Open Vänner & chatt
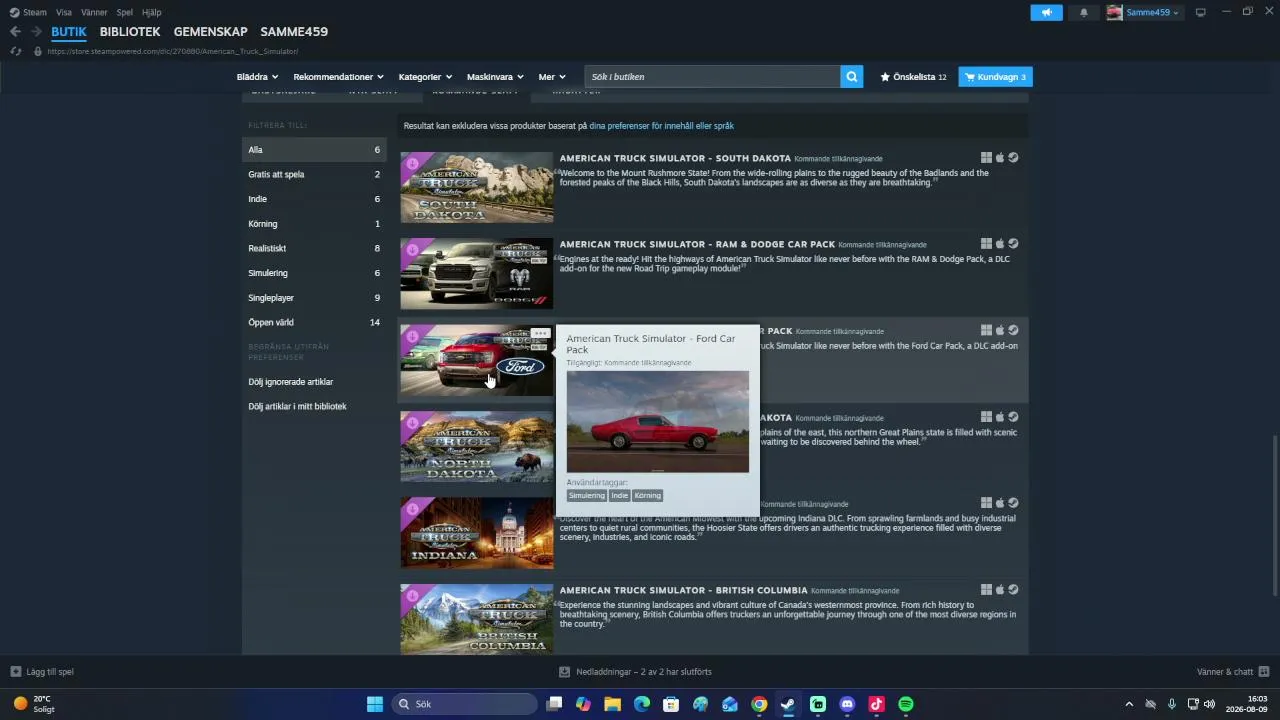 [1233, 672]
